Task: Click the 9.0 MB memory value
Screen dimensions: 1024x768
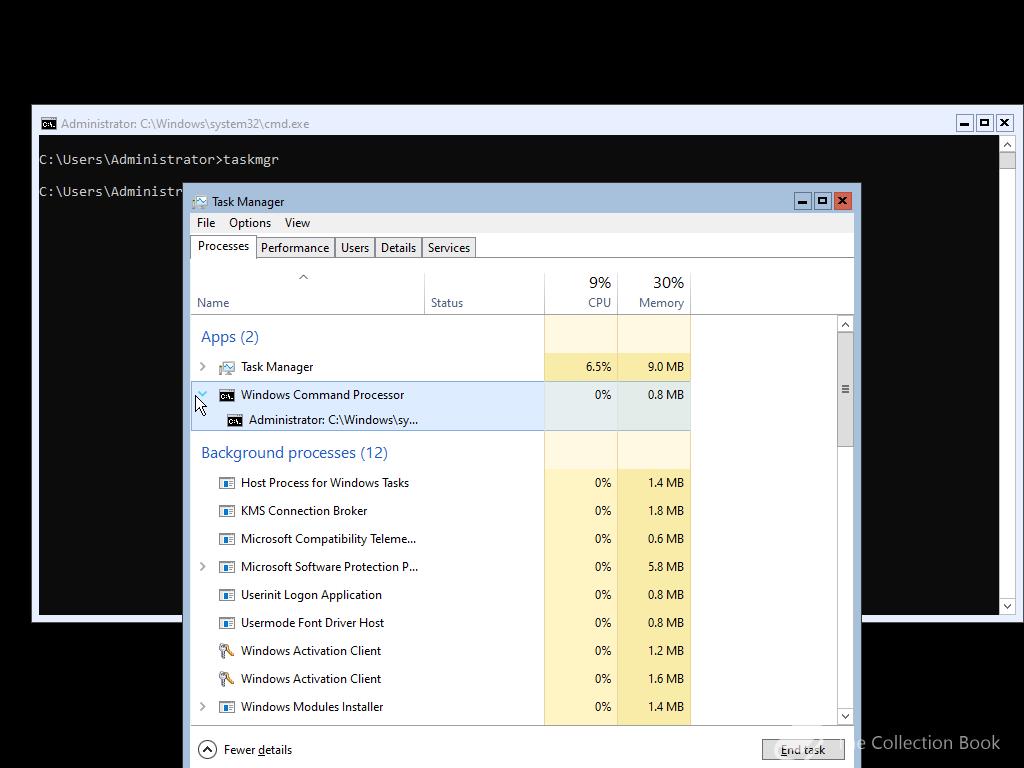Action: (665, 368)
